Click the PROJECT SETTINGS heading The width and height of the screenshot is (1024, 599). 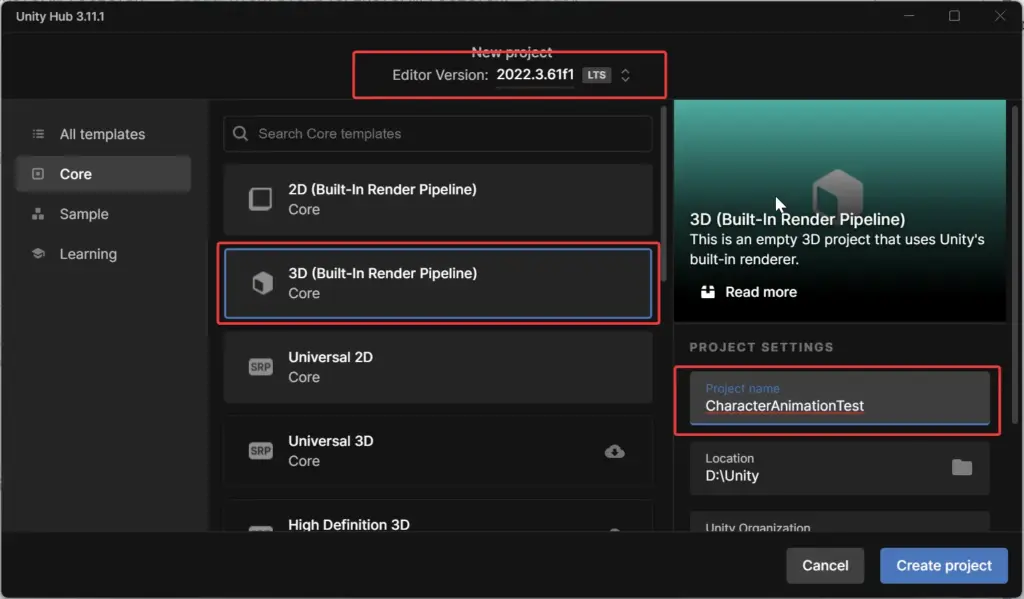pyautogui.click(x=761, y=348)
